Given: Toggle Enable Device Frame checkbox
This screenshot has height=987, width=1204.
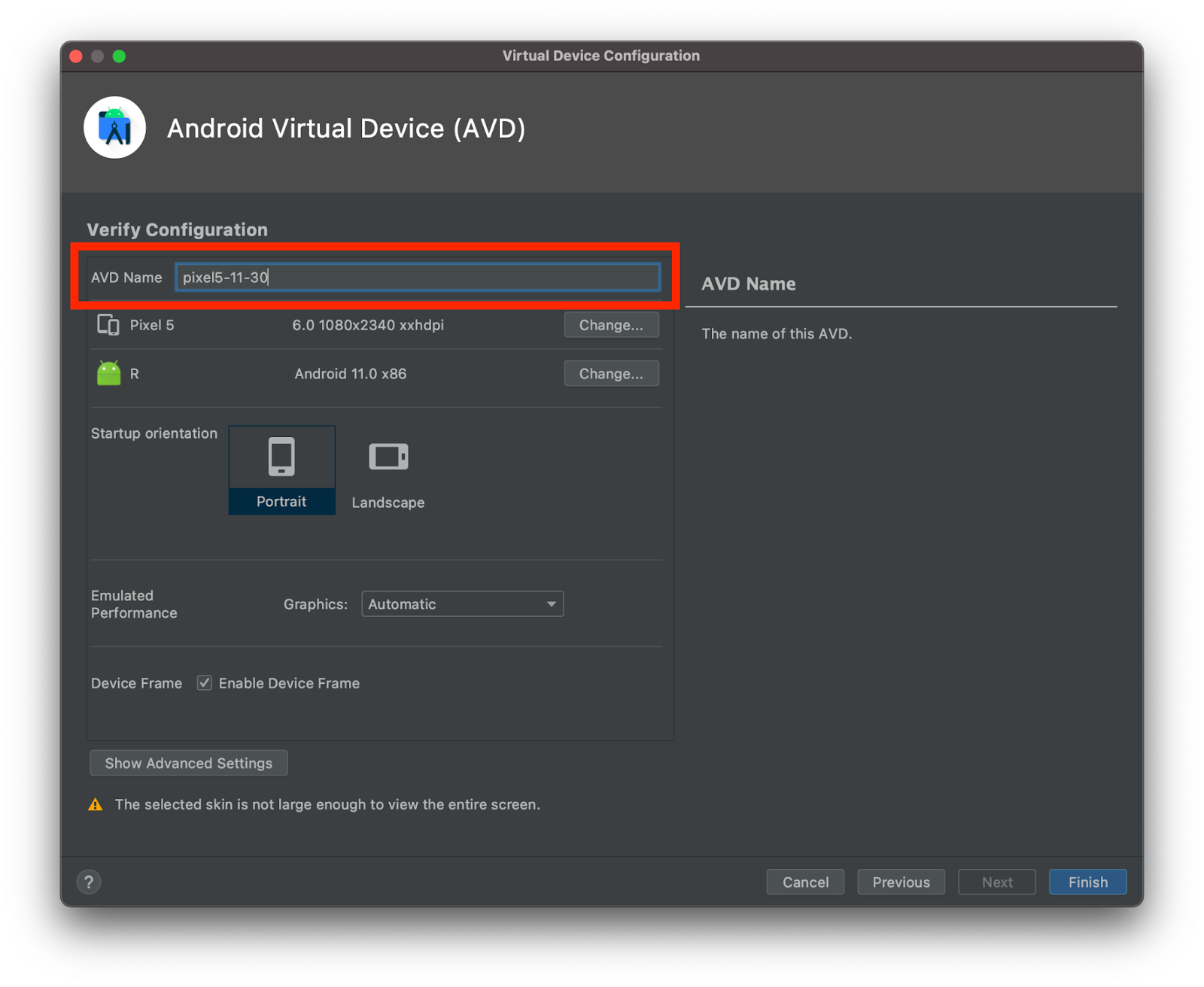Looking at the screenshot, I should coord(204,683).
